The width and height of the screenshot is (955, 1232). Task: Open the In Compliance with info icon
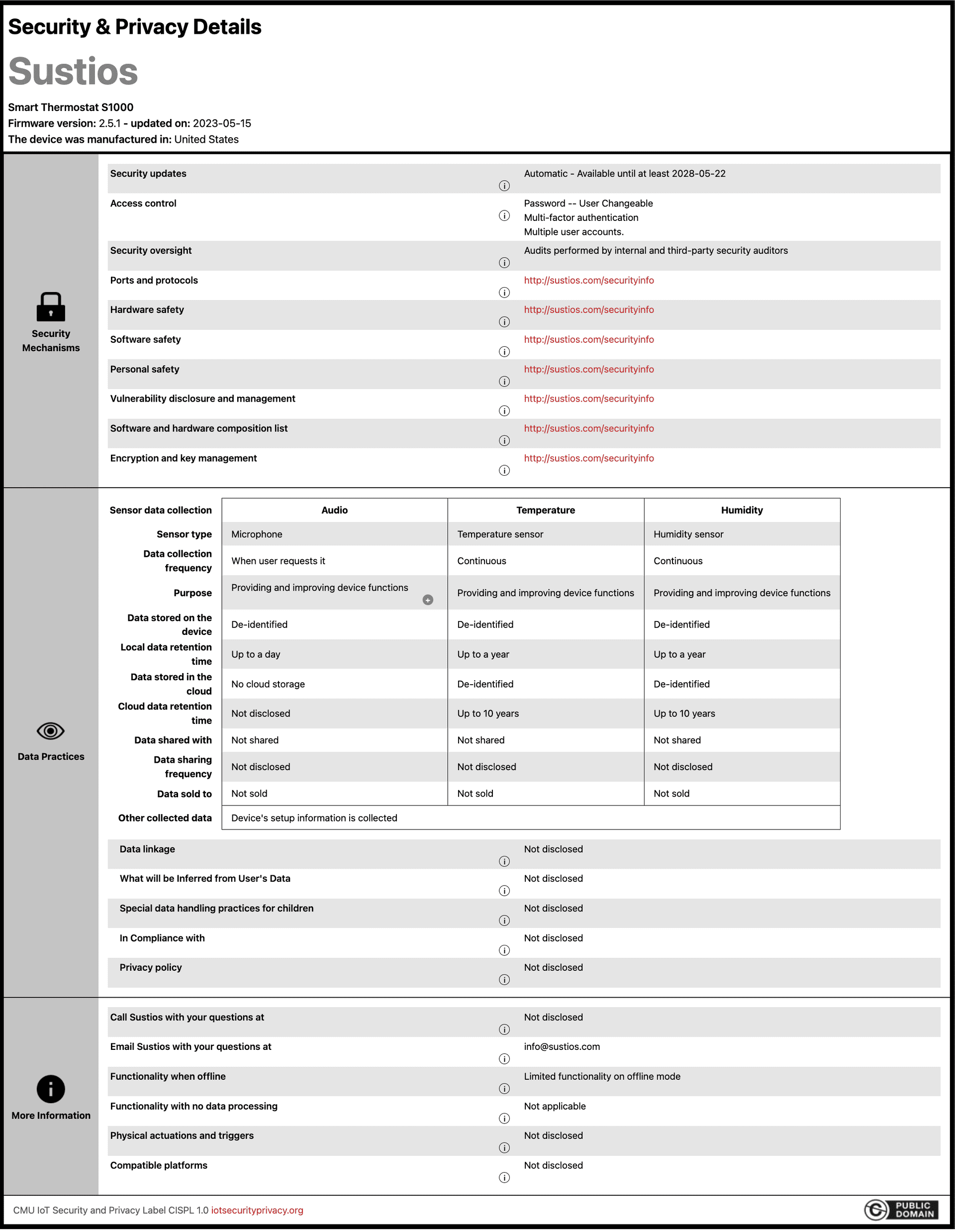pos(504,950)
